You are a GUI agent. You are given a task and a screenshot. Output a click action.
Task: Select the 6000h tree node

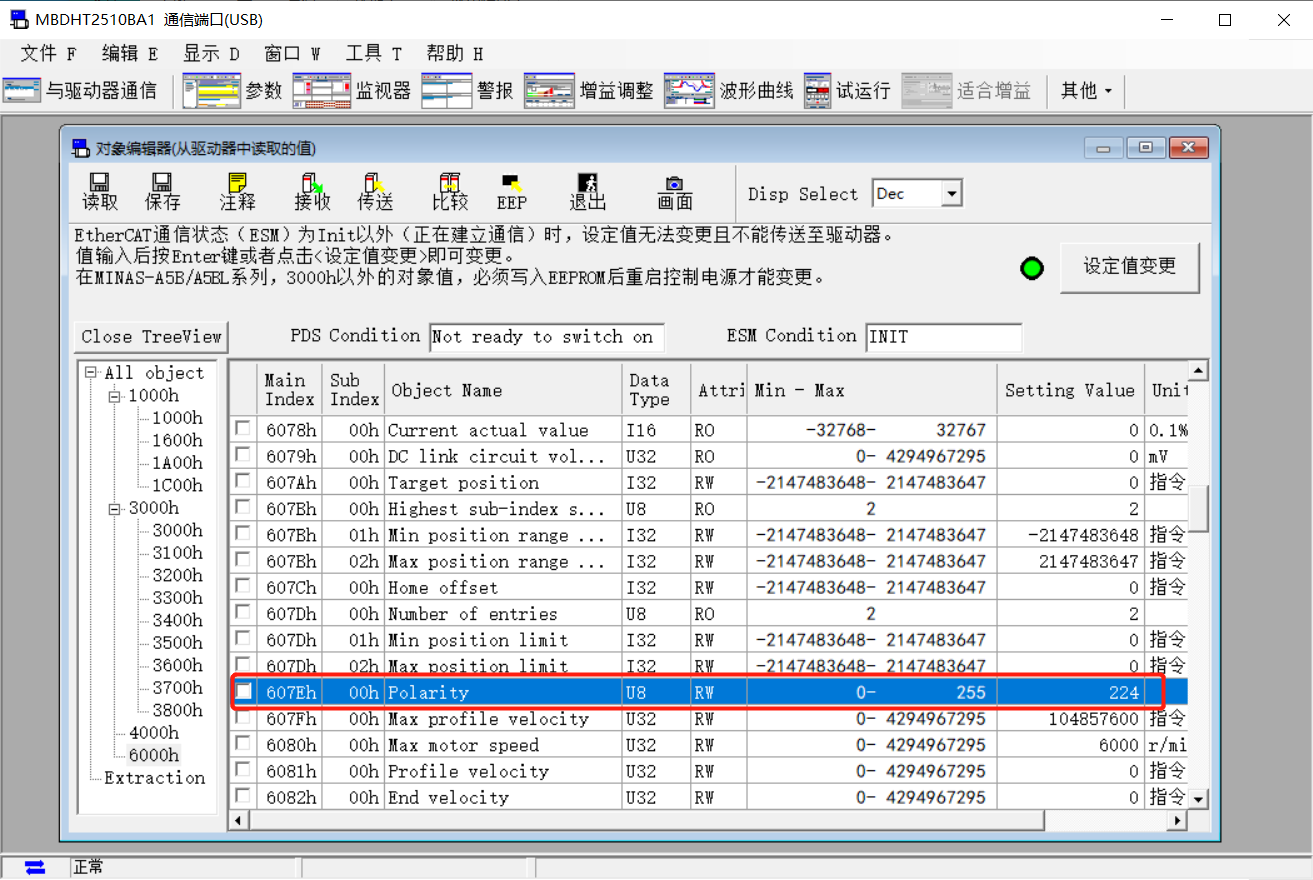[154, 756]
